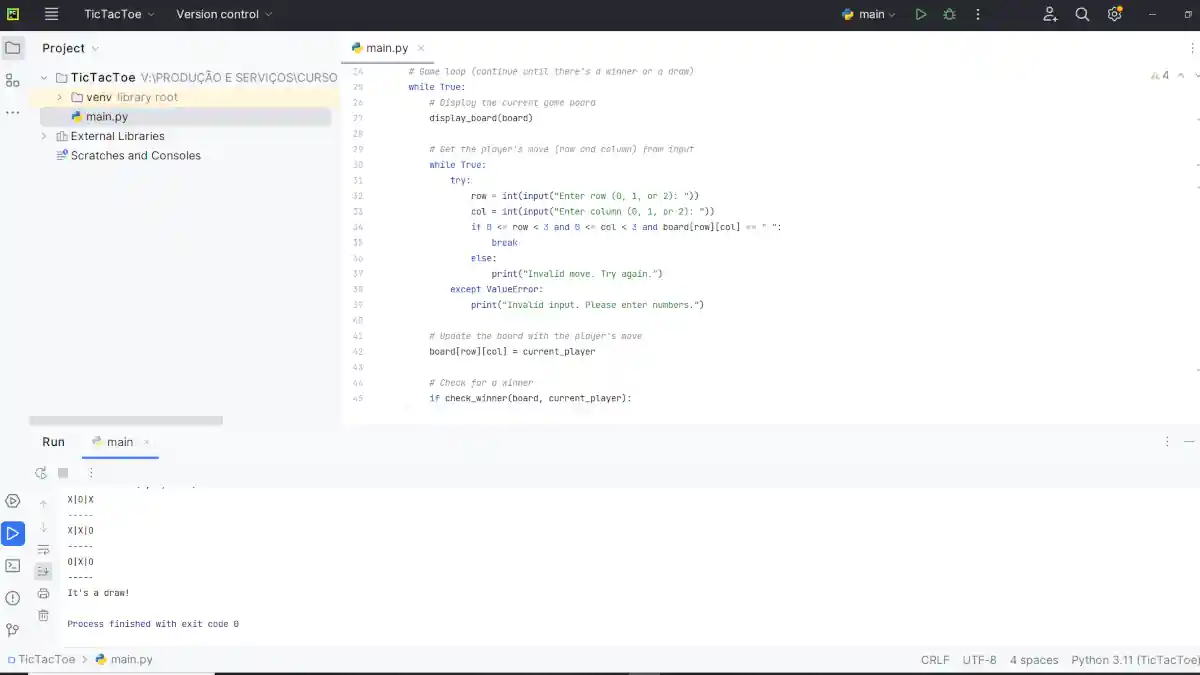1200x675 pixels.
Task: Hide the Run tool window
Action: point(1189,441)
